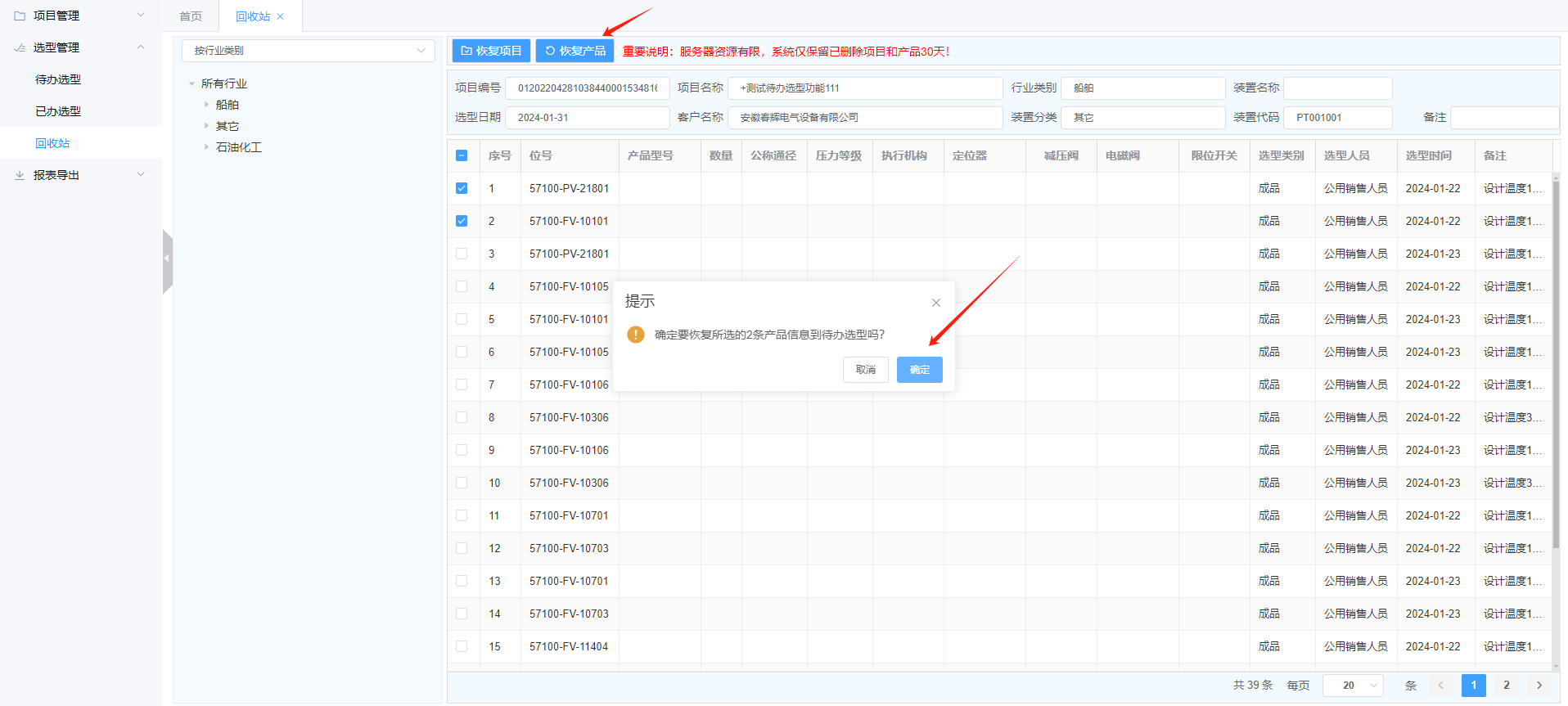This screenshot has height=706, width=1568.
Task: Confirm the restore with the 确定 button
Action: tap(919, 370)
